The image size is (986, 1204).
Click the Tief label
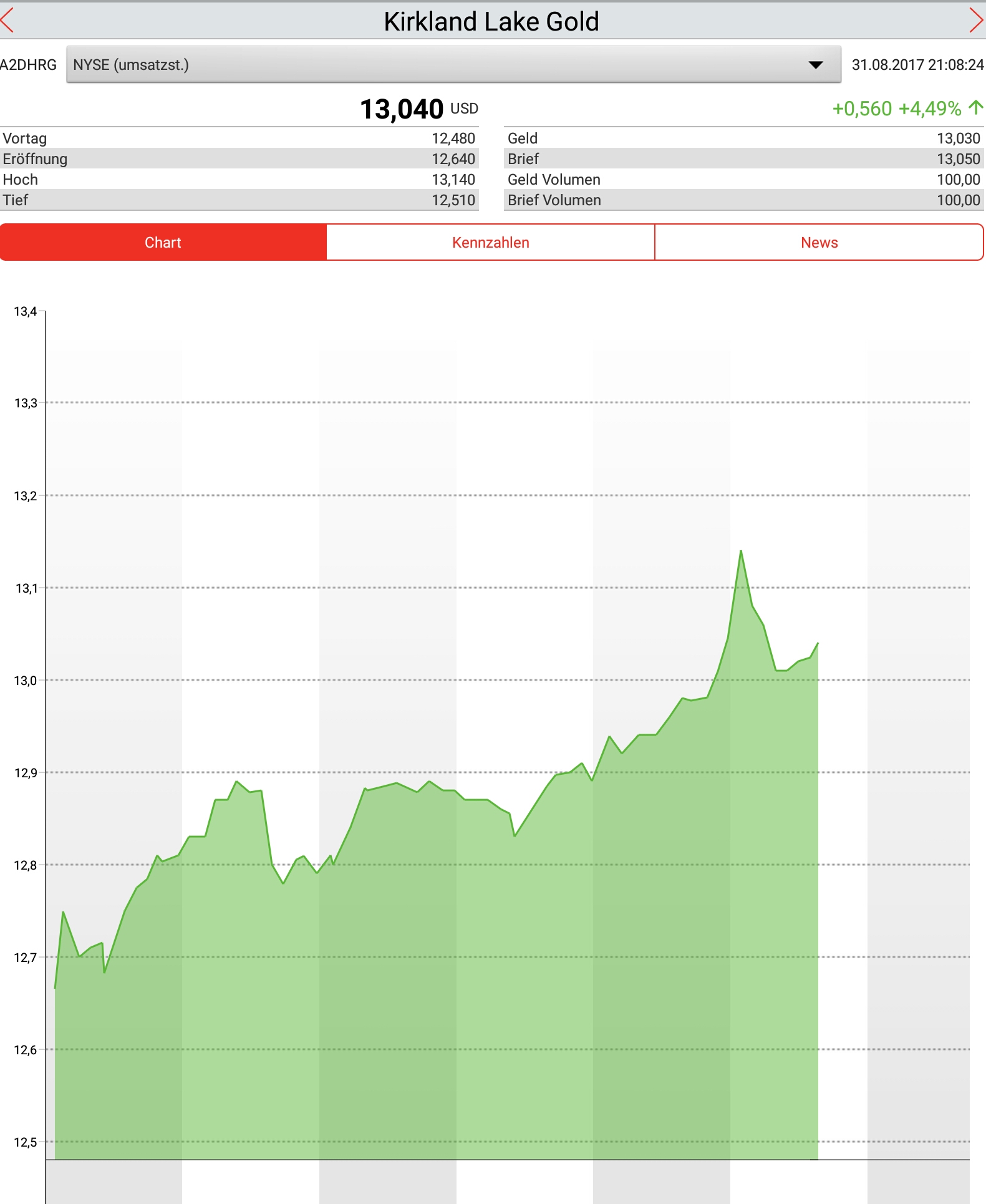(x=16, y=200)
